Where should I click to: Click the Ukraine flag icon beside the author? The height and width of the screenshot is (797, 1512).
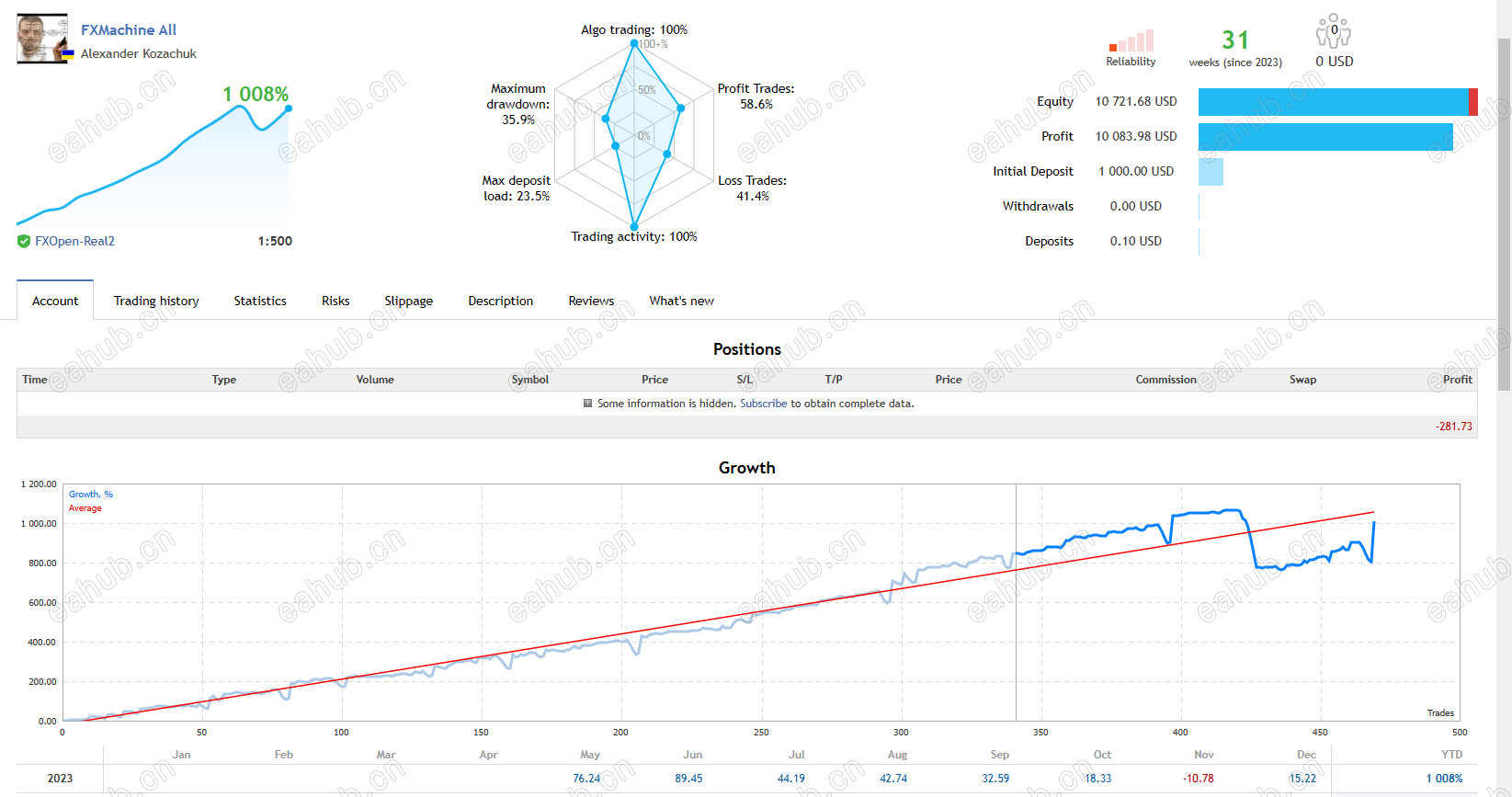[68, 54]
